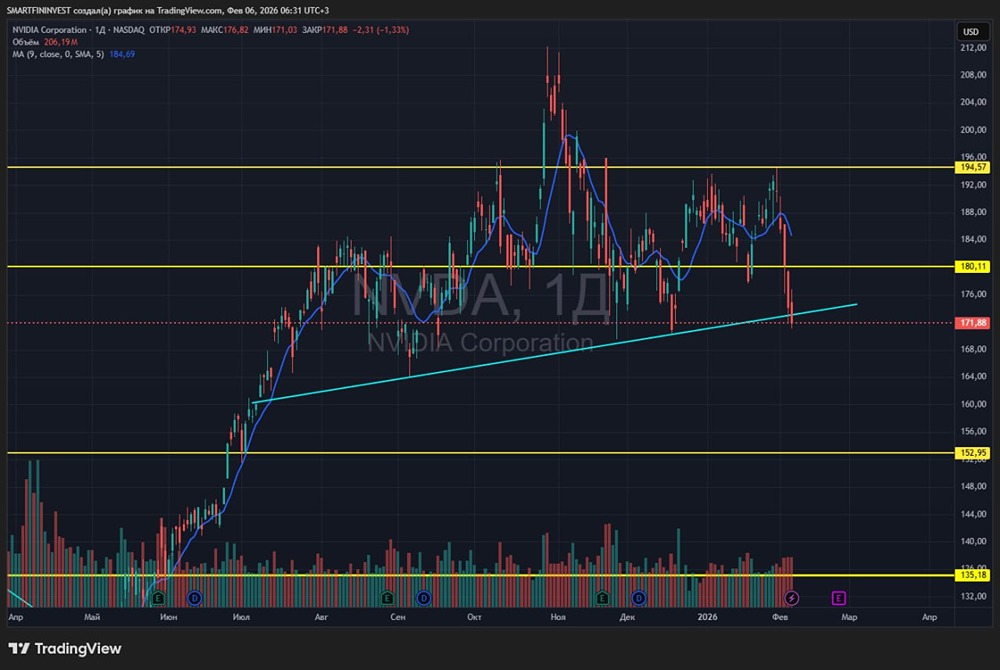The image size is (1000, 670).
Task: Open the USD currency selector
Action: [x=971, y=31]
